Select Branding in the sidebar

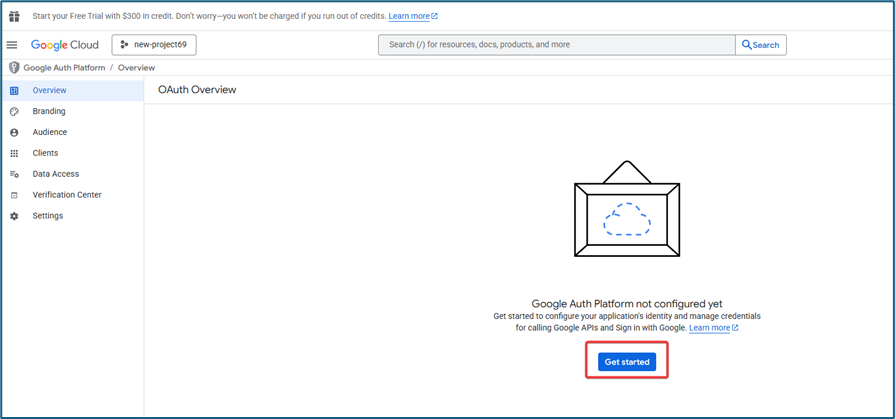coord(49,112)
